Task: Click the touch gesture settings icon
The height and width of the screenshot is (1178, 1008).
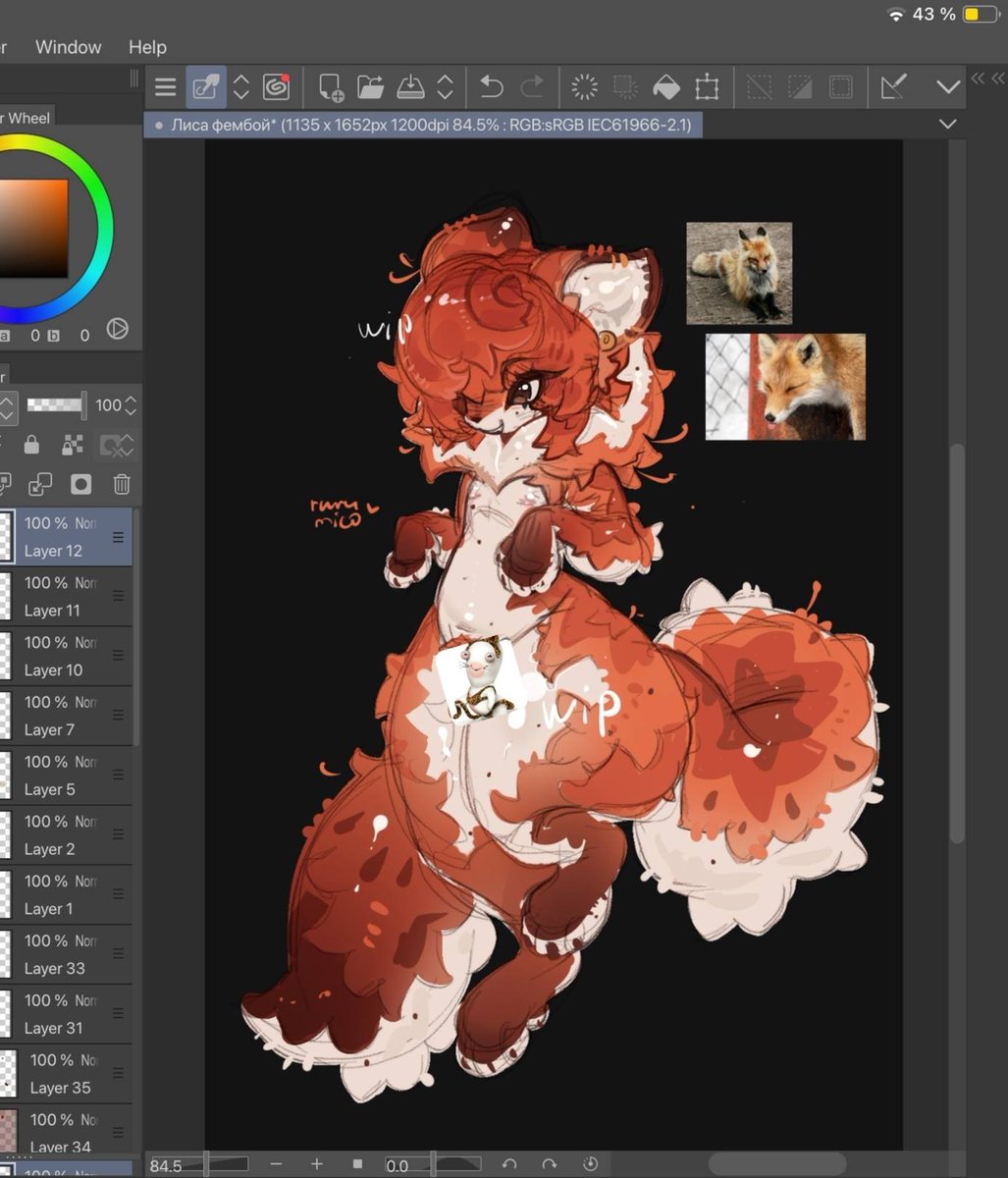Action: pyautogui.click(x=206, y=87)
